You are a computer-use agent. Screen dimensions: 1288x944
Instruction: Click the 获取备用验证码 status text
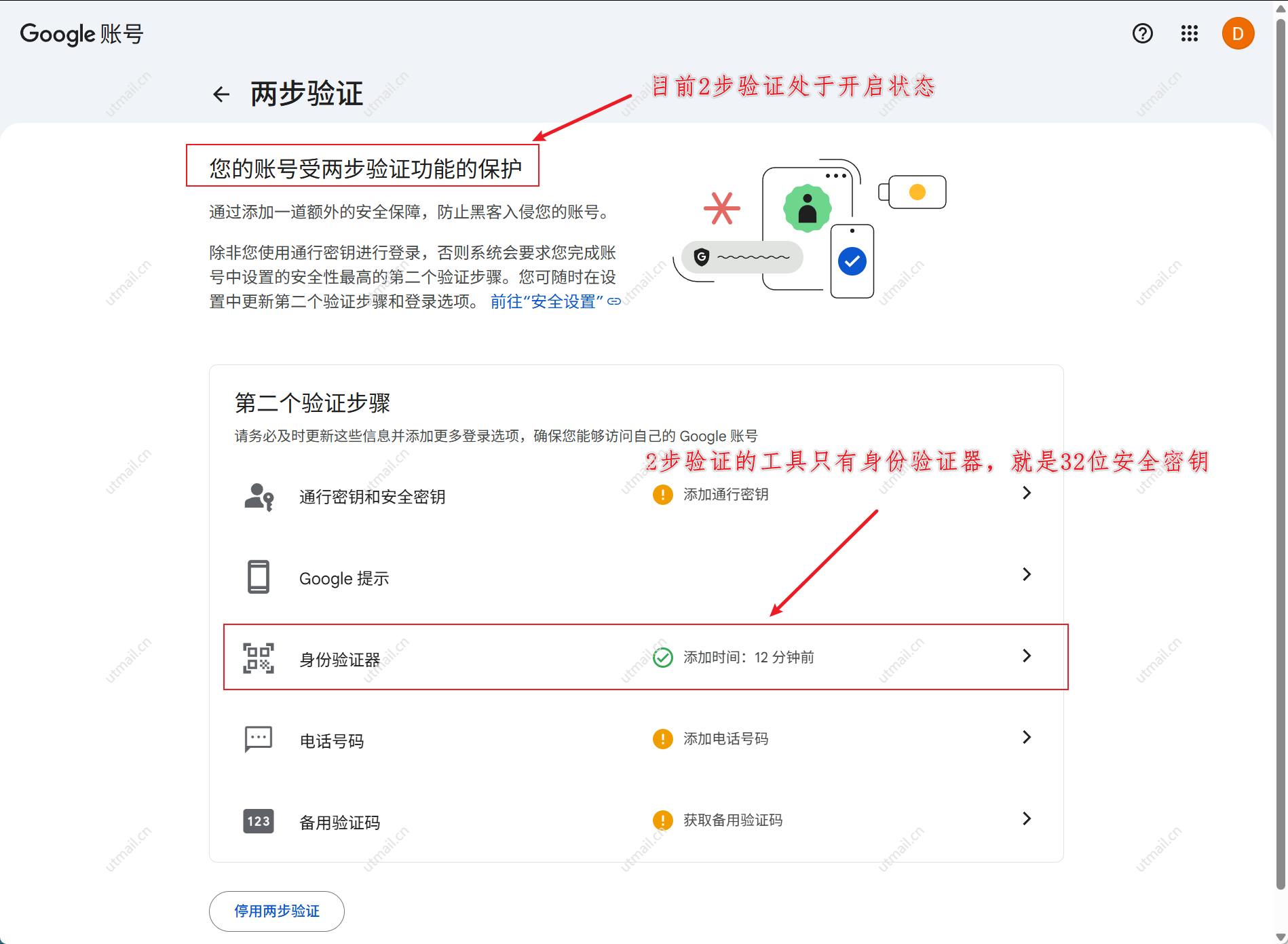[x=733, y=820]
